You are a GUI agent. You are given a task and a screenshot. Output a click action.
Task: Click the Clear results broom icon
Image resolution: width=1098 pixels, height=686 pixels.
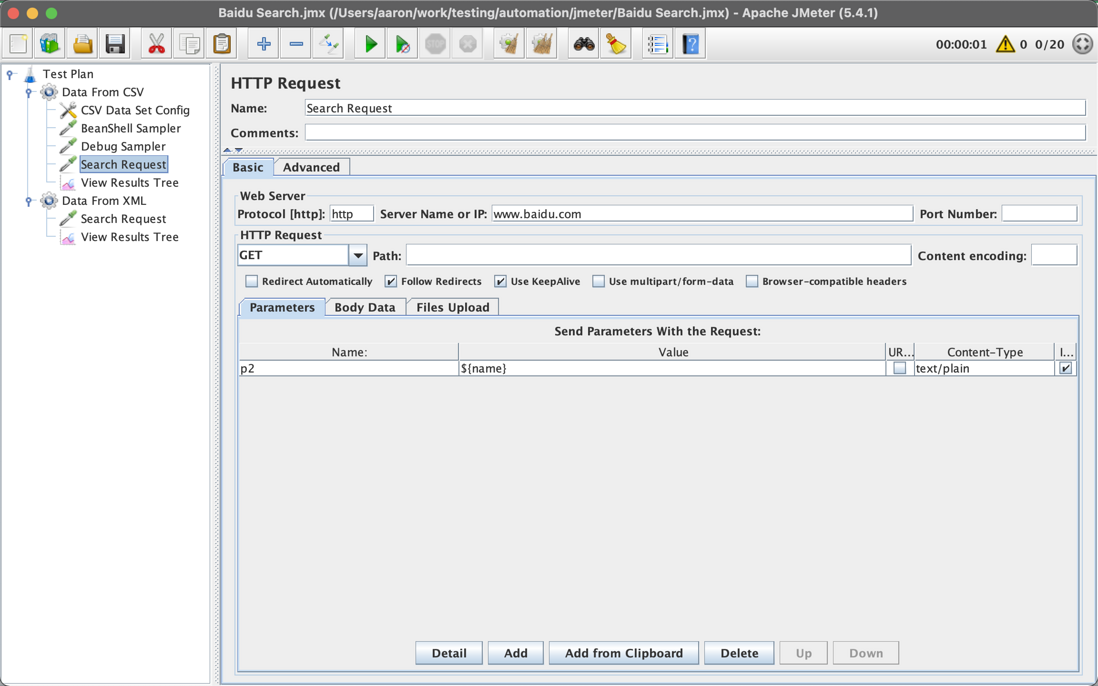(x=509, y=44)
